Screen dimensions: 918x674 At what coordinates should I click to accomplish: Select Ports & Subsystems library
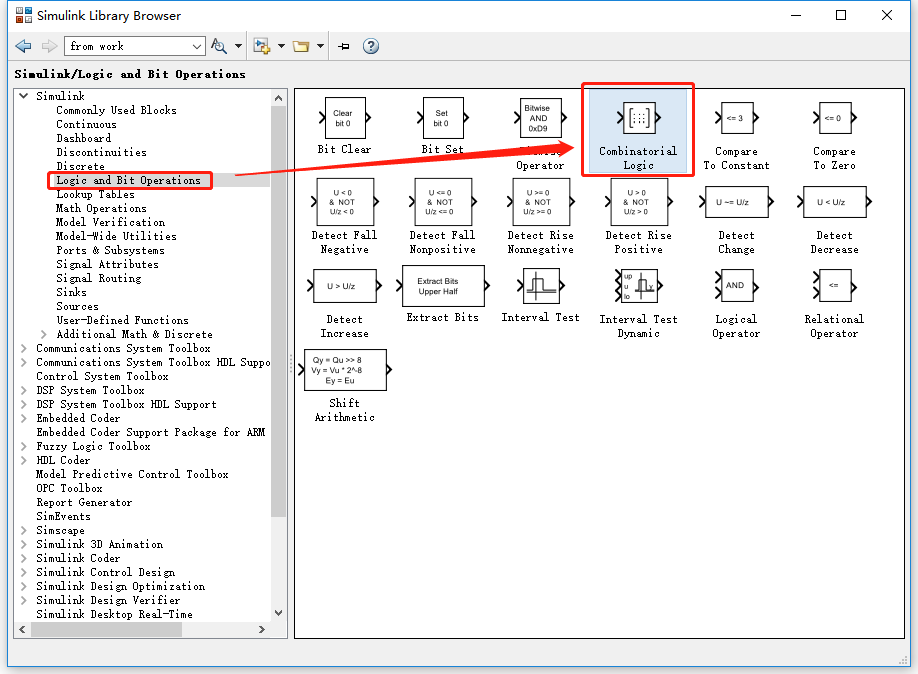click(110, 251)
